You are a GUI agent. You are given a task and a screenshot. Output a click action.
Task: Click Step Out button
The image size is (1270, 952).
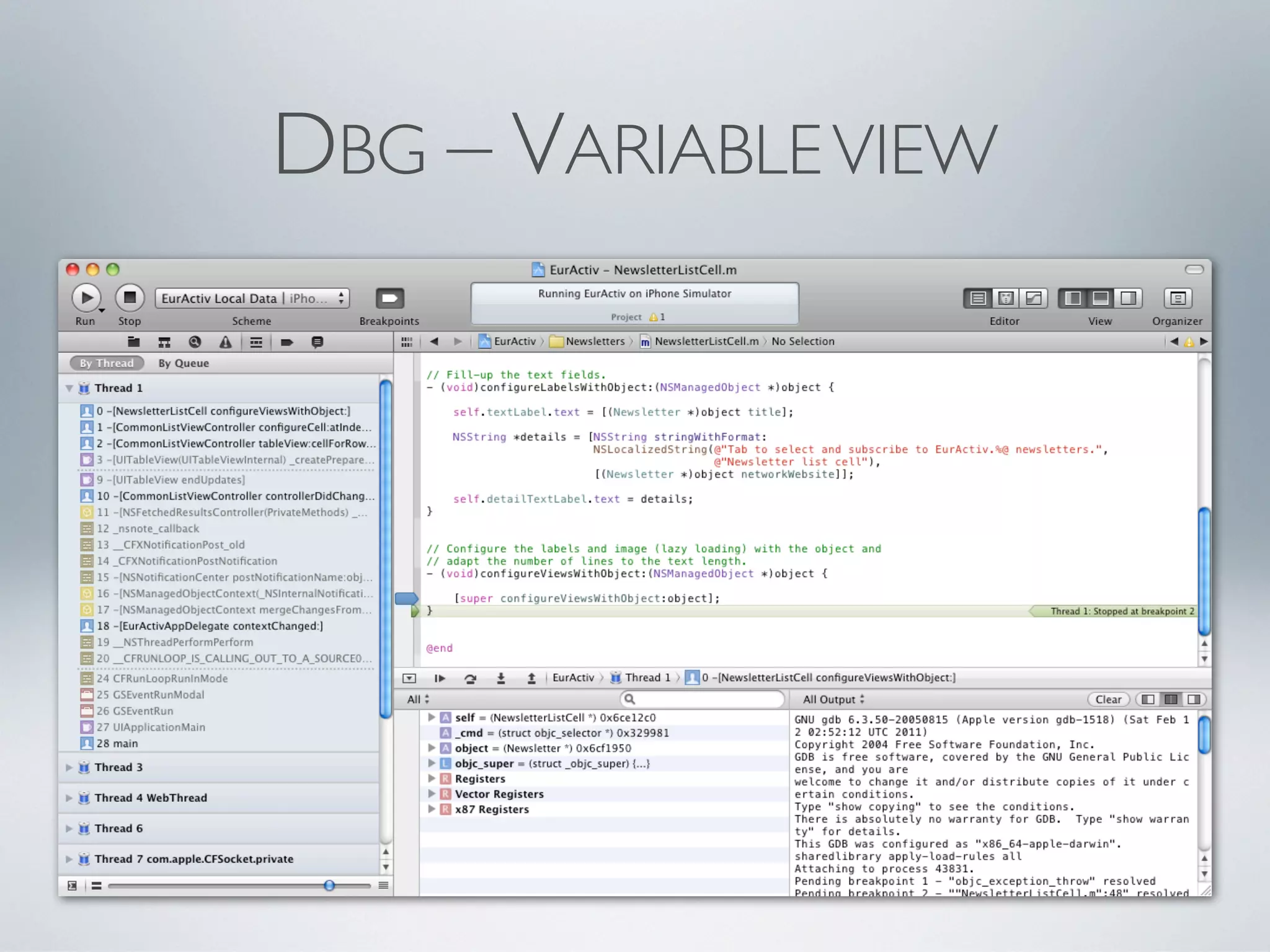pos(531,678)
